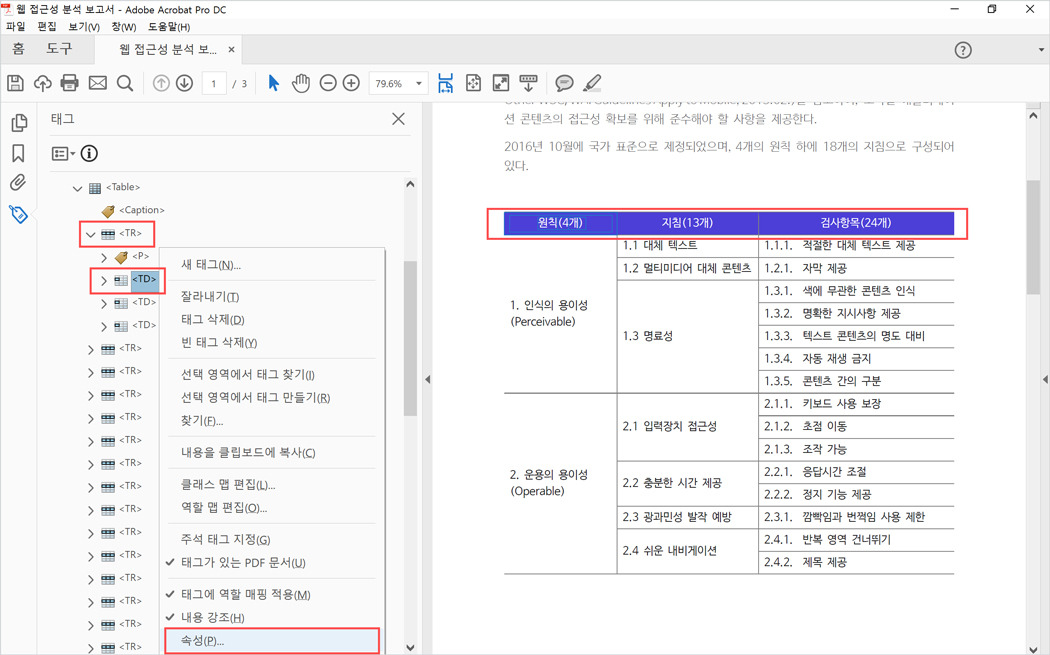Show the Attachments paperclip panel
The image size is (1050, 655).
(x=17, y=181)
